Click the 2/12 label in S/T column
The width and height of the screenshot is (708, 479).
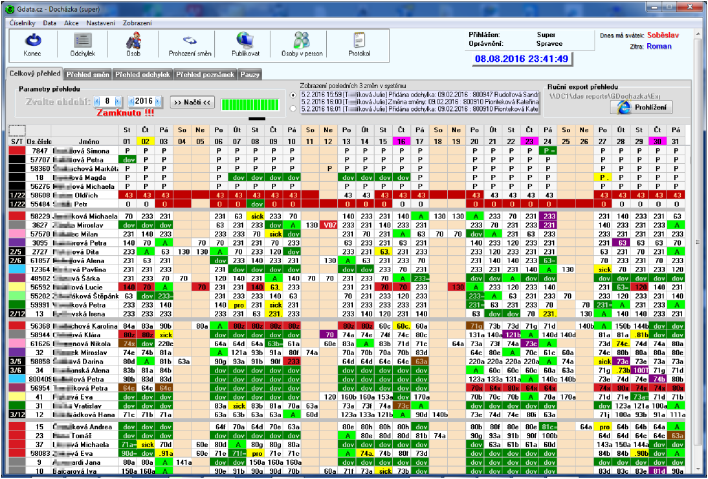point(17,314)
